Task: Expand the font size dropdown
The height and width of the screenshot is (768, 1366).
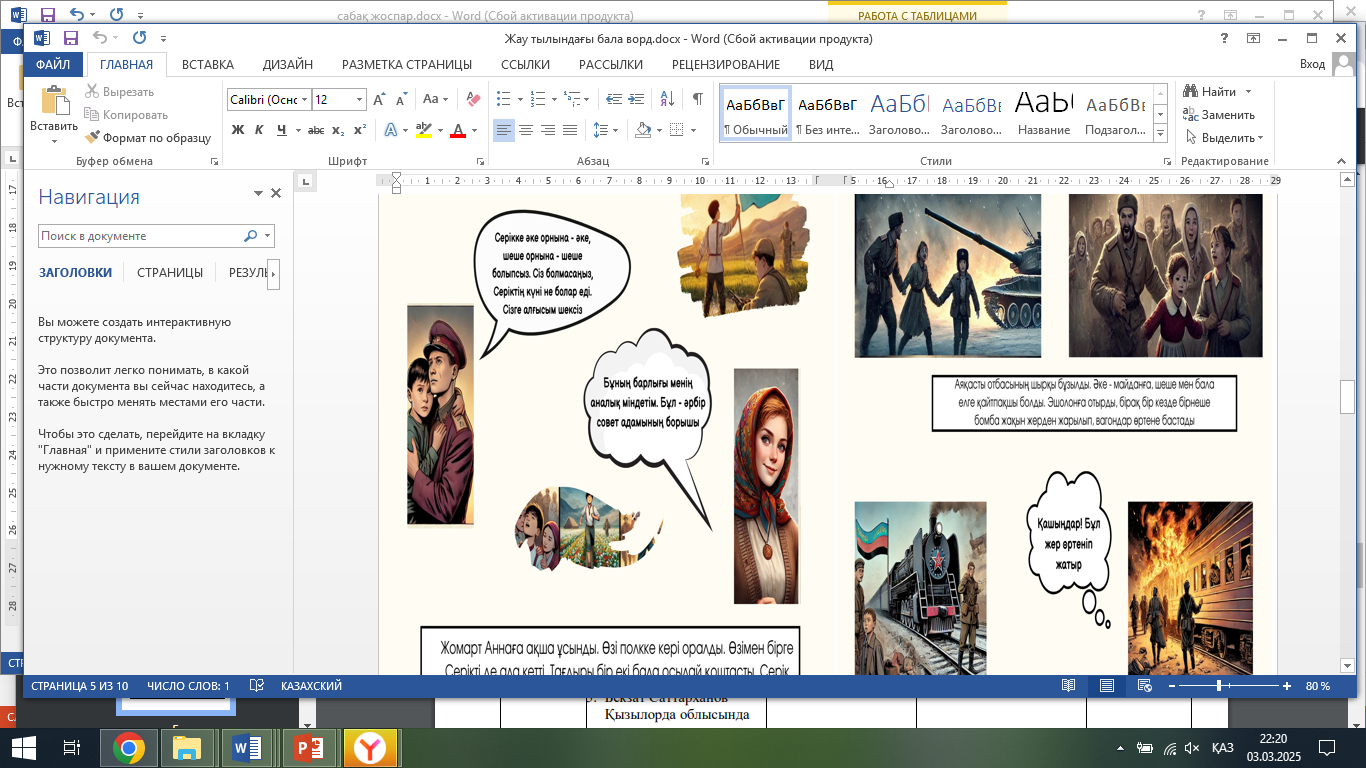Action: [360, 100]
